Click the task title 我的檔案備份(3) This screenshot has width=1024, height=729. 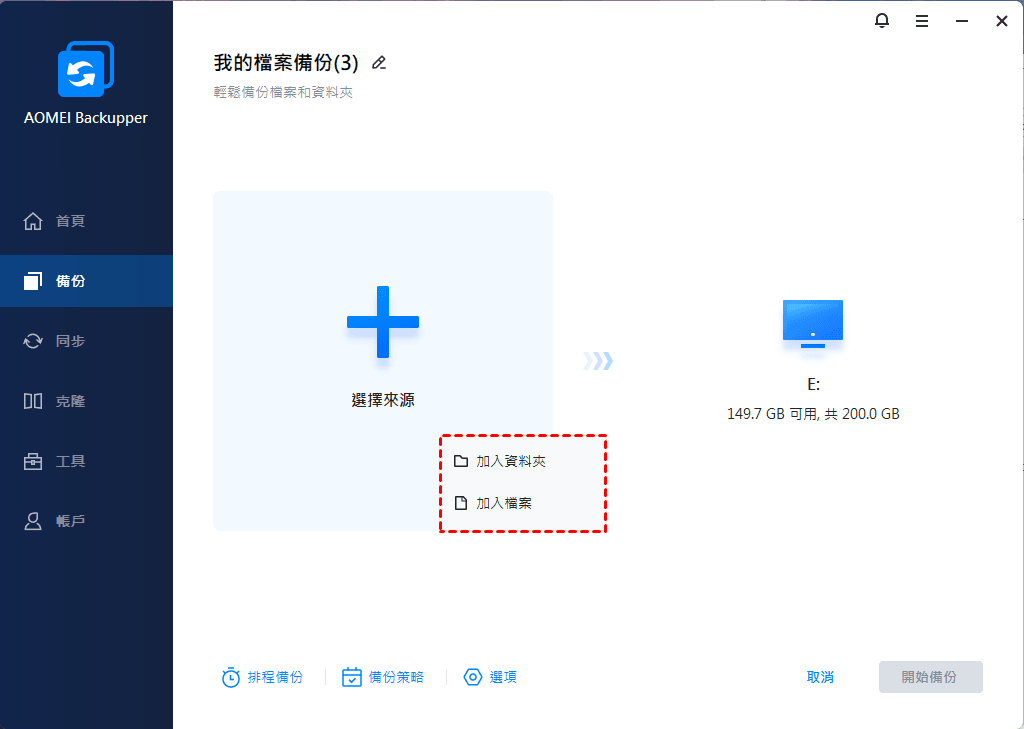tap(286, 63)
